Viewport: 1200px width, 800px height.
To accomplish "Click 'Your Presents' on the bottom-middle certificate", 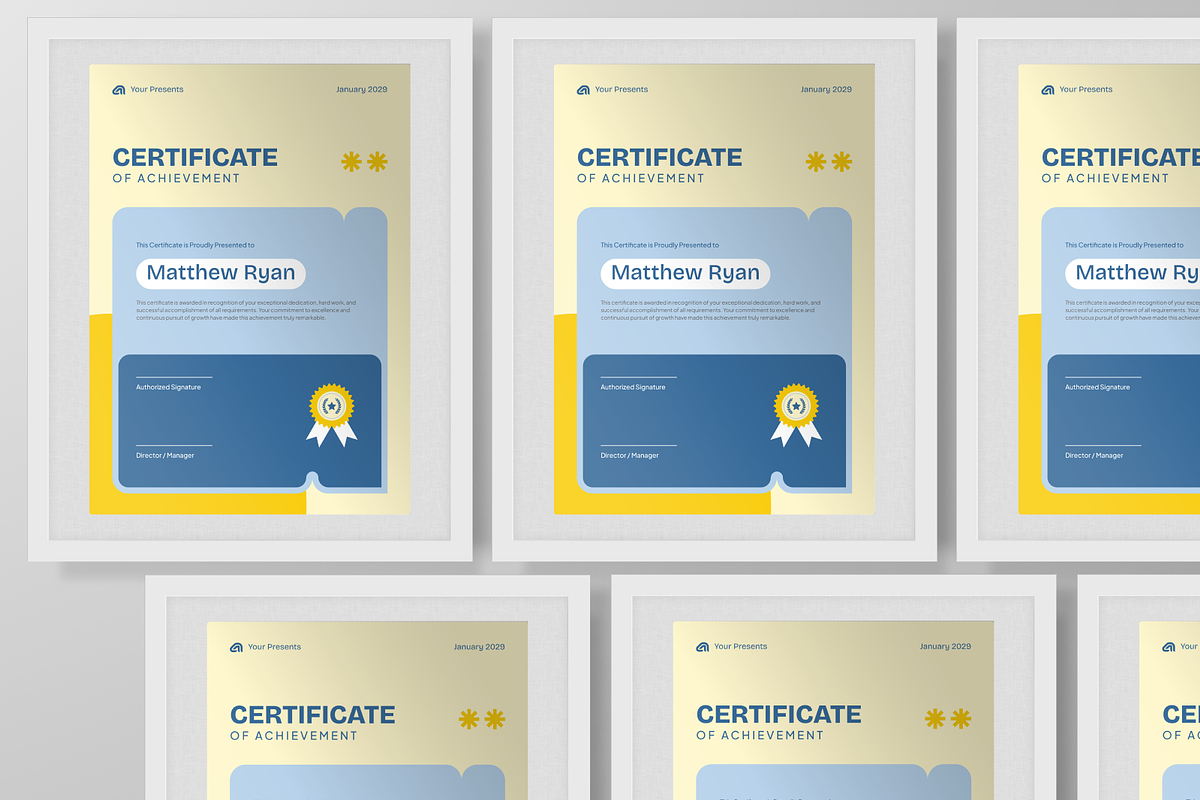I will tap(741, 647).
